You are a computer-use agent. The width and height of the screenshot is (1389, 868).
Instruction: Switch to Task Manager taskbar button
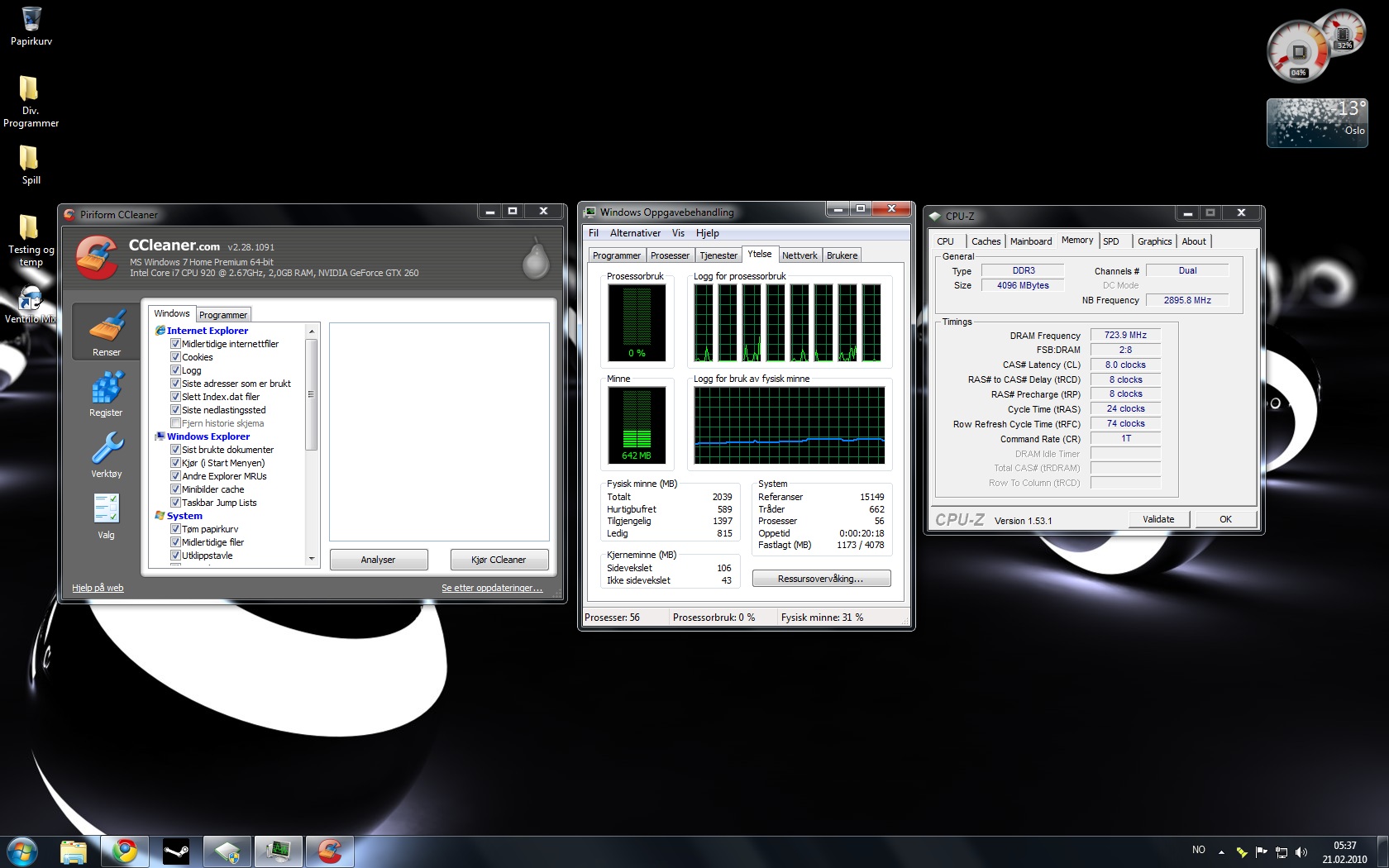[x=279, y=851]
